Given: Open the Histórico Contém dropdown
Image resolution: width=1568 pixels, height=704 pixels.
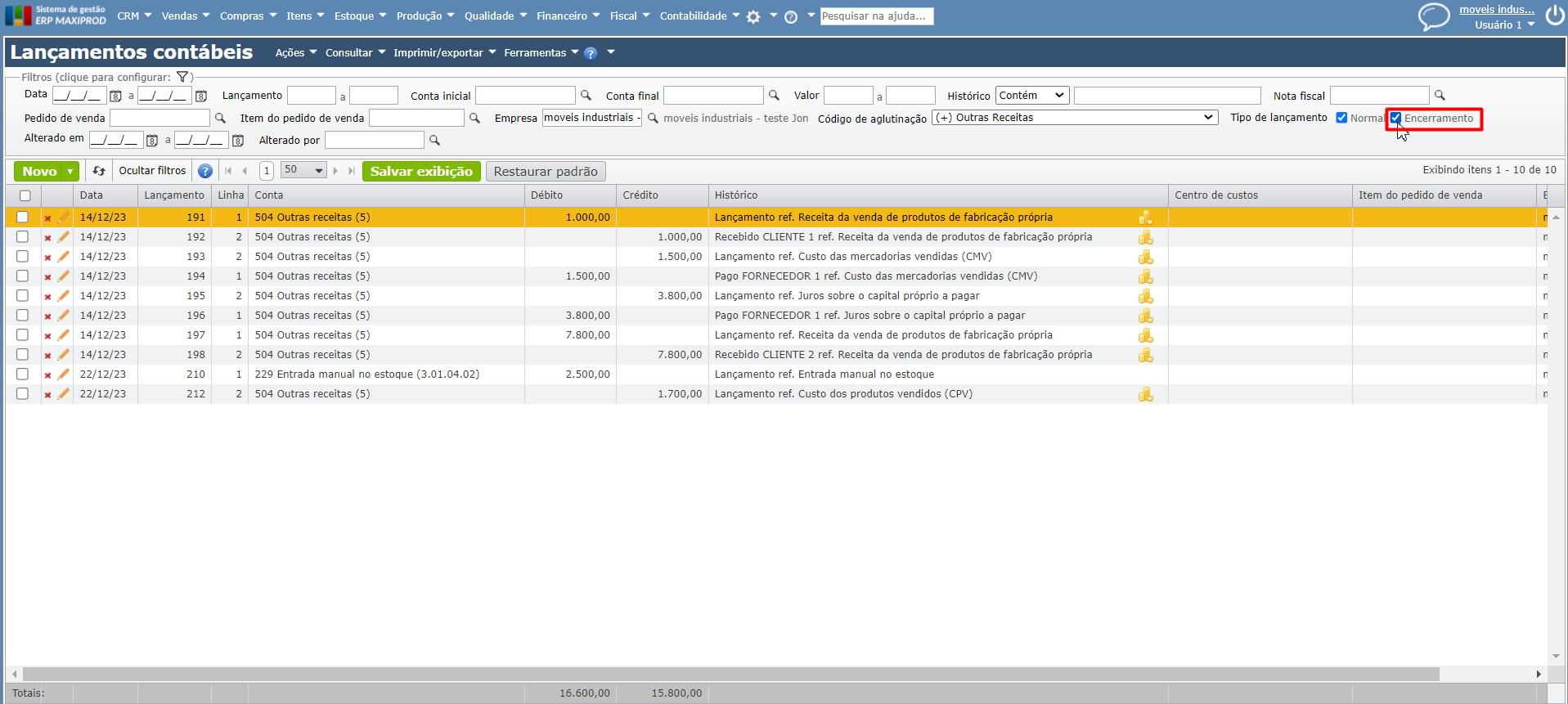Looking at the screenshot, I should pyautogui.click(x=1032, y=96).
